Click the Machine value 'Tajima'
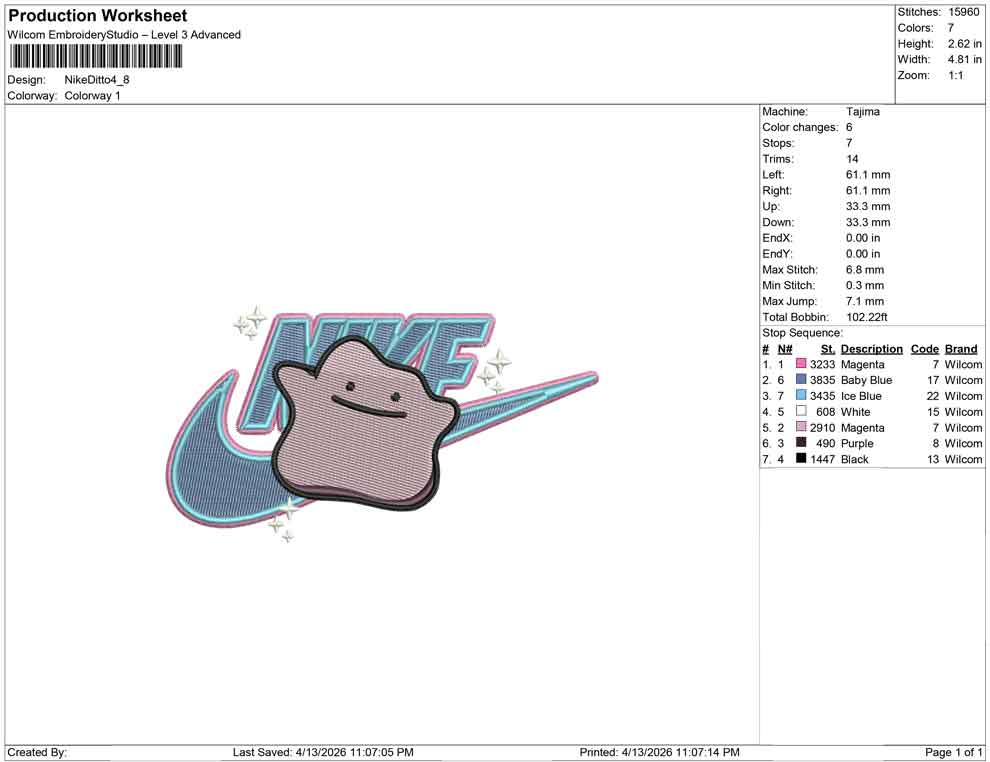Image resolution: width=990 pixels, height=762 pixels. pyautogui.click(x=862, y=111)
